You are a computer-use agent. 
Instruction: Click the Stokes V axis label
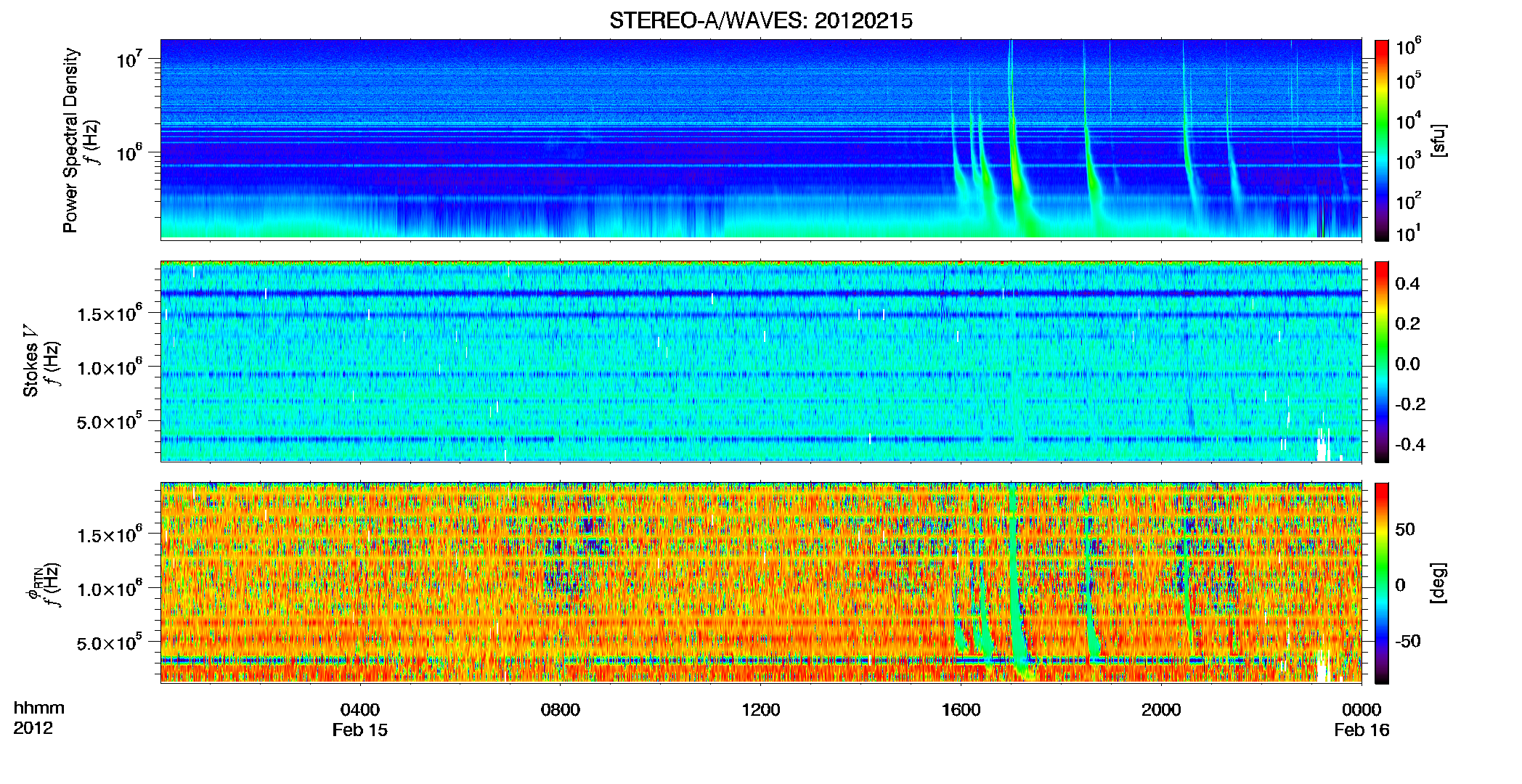click(x=30, y=361)
